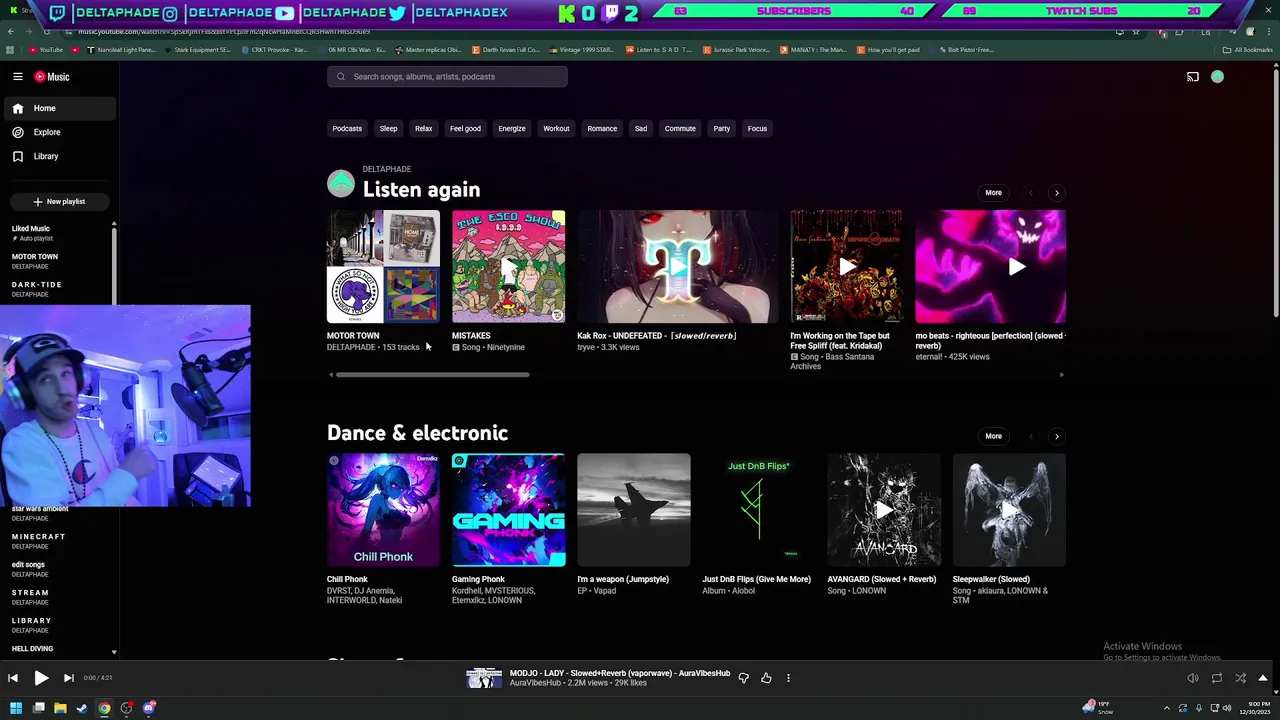Skip to the next track
The width and height of the screenshot is (1280, 720).
pos(68,678)
